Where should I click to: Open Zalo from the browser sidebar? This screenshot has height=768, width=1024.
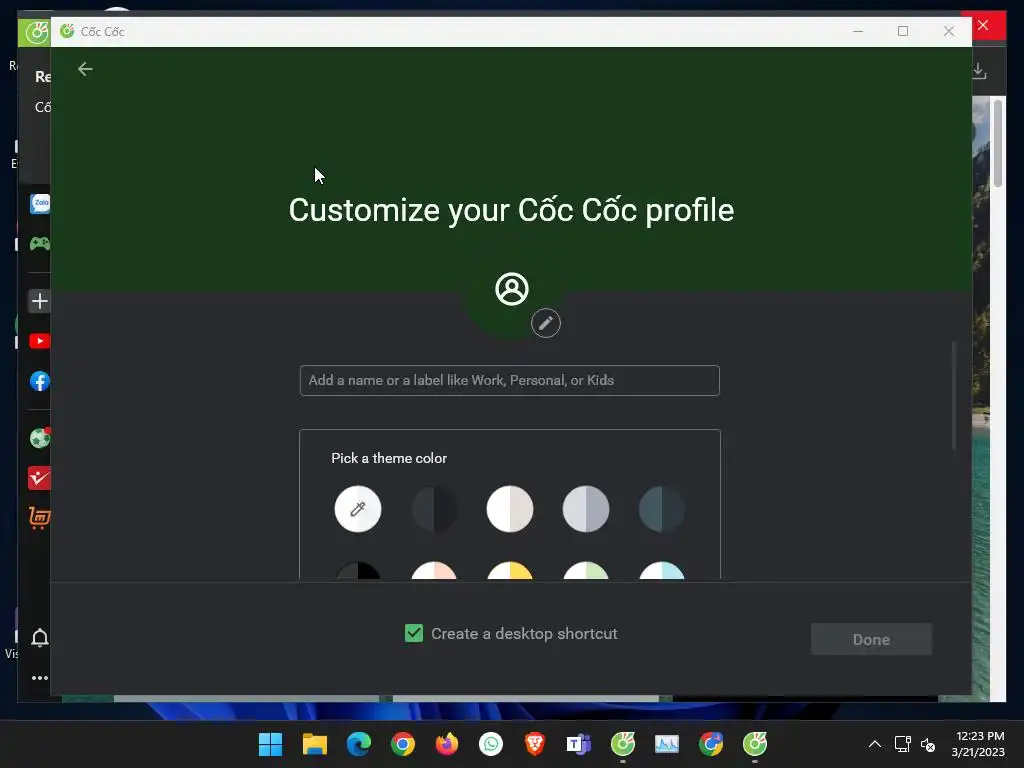[40, 204]
